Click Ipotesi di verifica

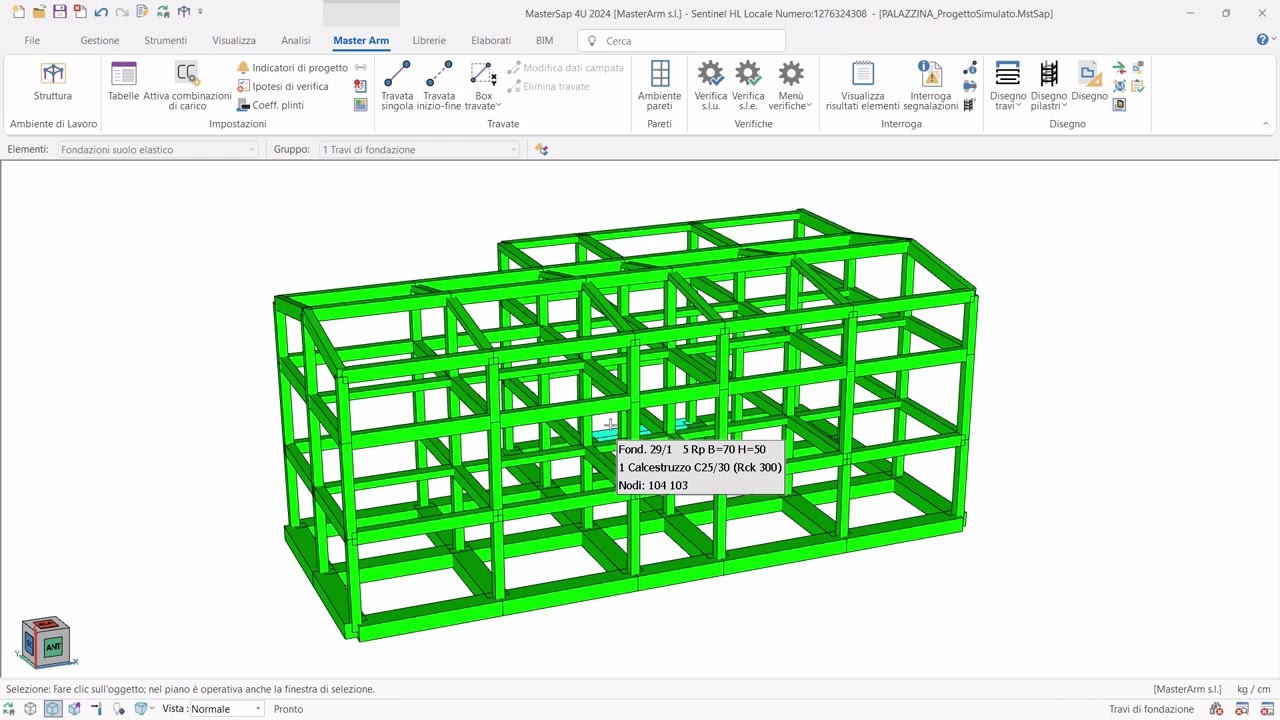(283, 87)
